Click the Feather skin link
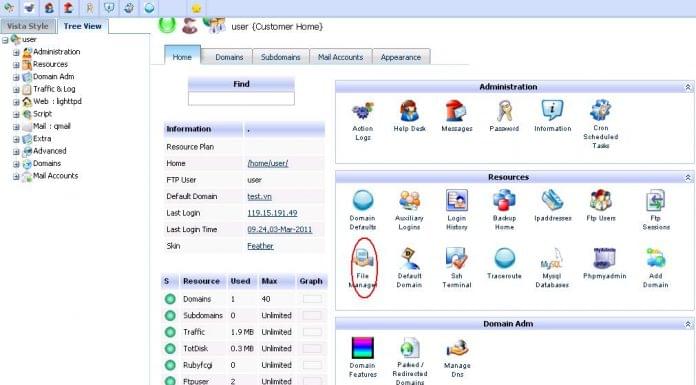This screenshot has height=385, width=696. pyautogui.click(x=260, y=246)
